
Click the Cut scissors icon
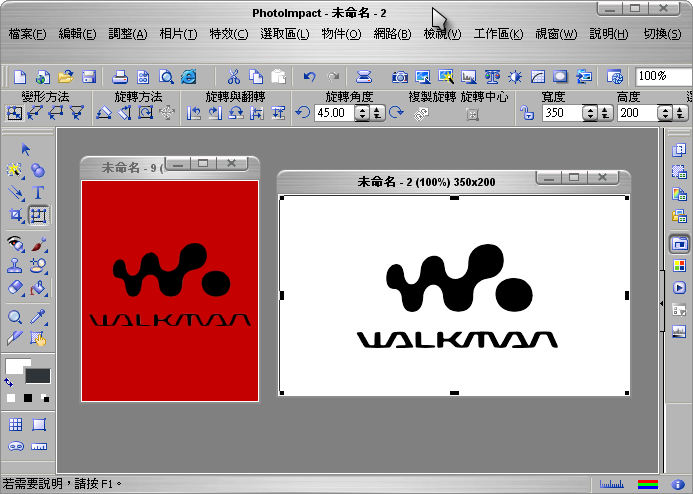point(233,77)
